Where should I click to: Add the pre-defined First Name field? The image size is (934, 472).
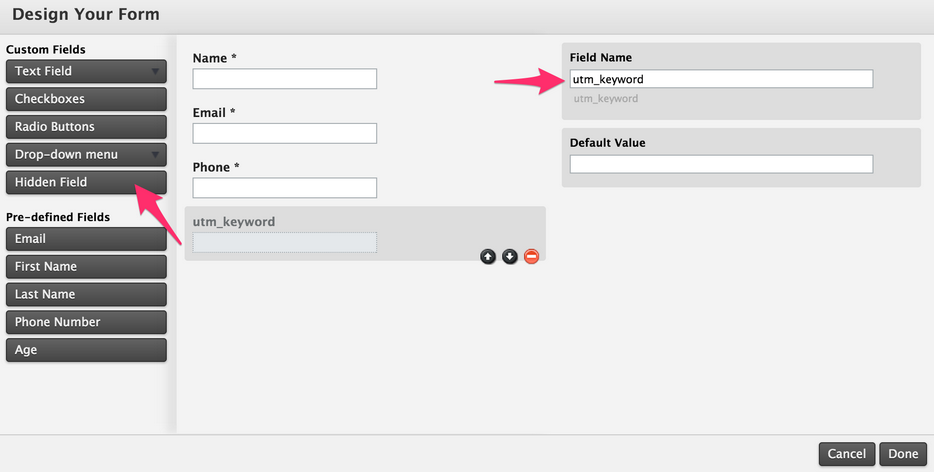click(x=86, y=266)
